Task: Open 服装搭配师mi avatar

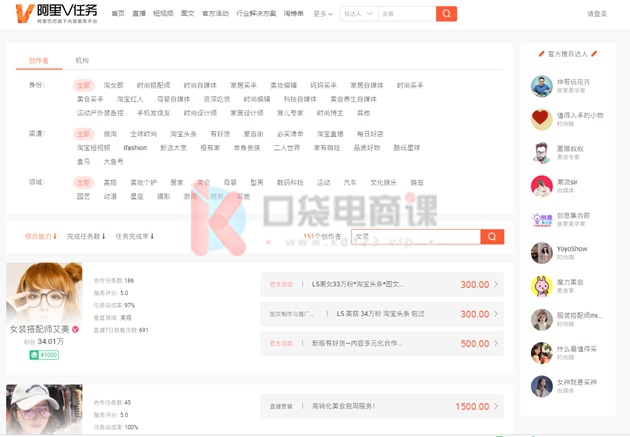Action: (542, 319)
